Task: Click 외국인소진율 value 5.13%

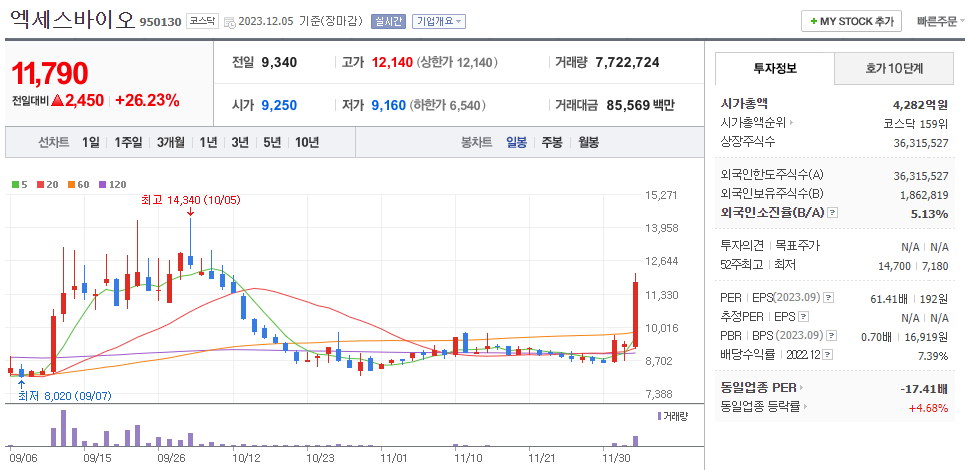Action: [931, 214]
